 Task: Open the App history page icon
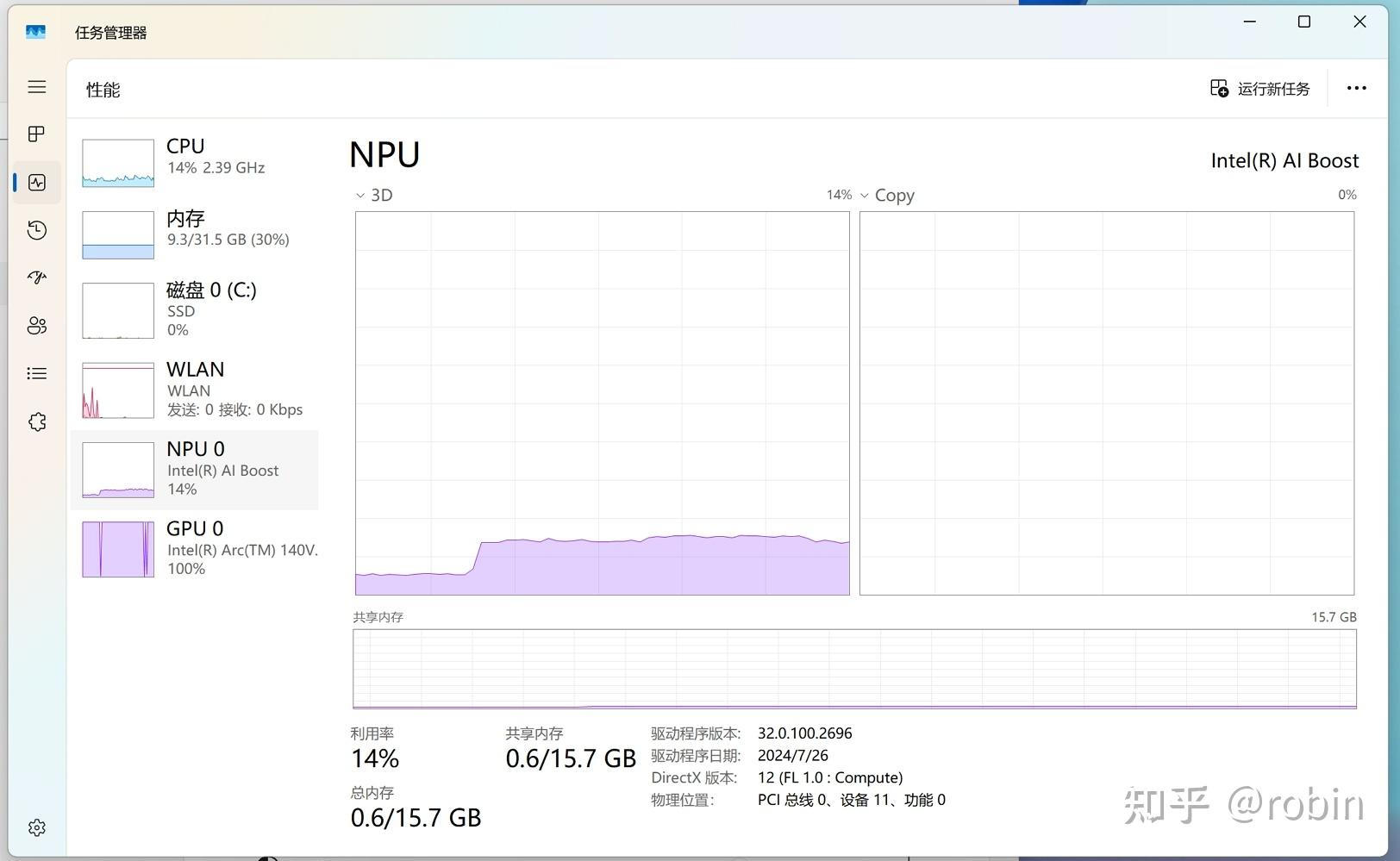(x=36, y=230)
